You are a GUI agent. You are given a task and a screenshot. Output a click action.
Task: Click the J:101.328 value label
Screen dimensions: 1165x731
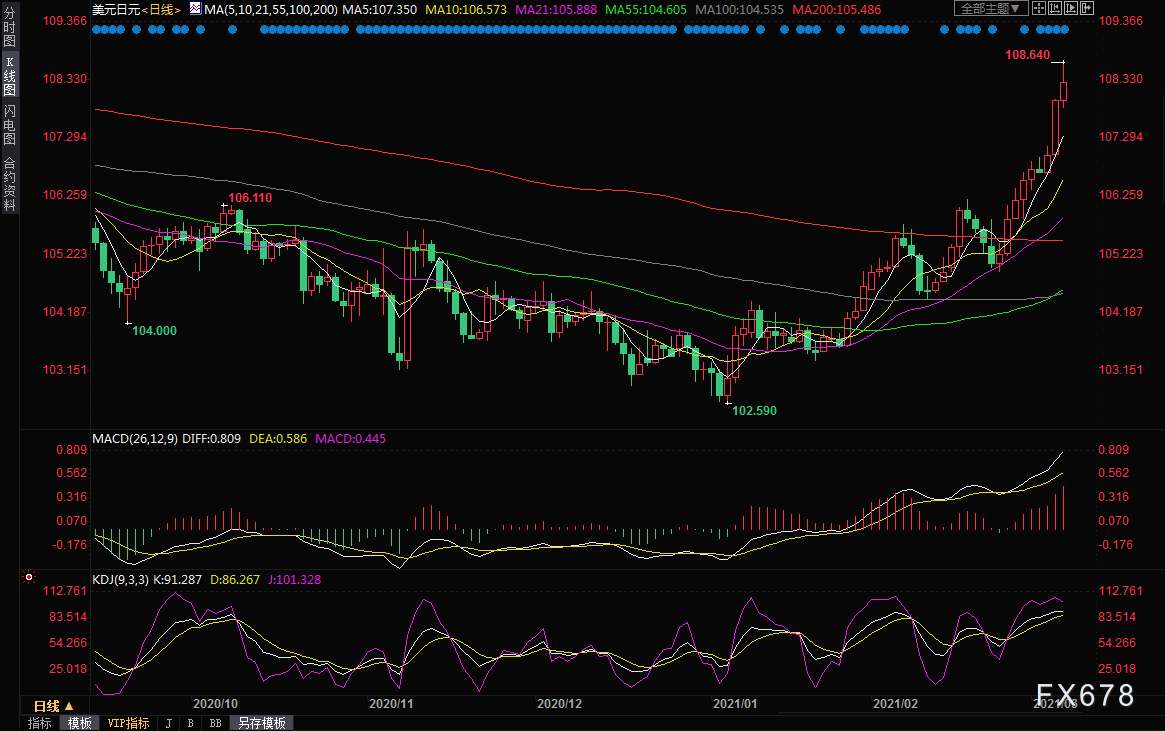[294, 579]
